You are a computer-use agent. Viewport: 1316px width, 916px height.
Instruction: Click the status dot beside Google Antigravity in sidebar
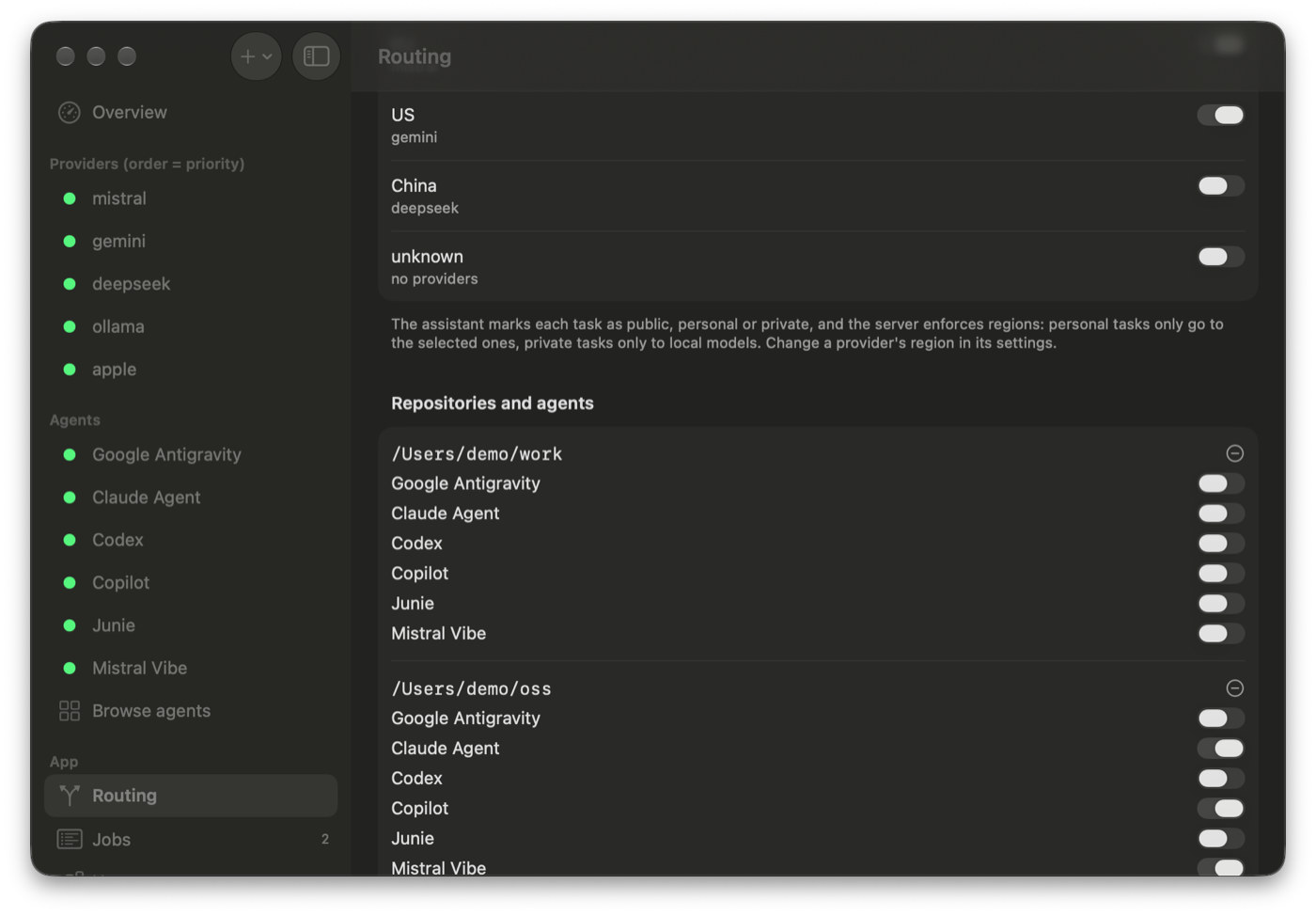[x=70, y=454]
